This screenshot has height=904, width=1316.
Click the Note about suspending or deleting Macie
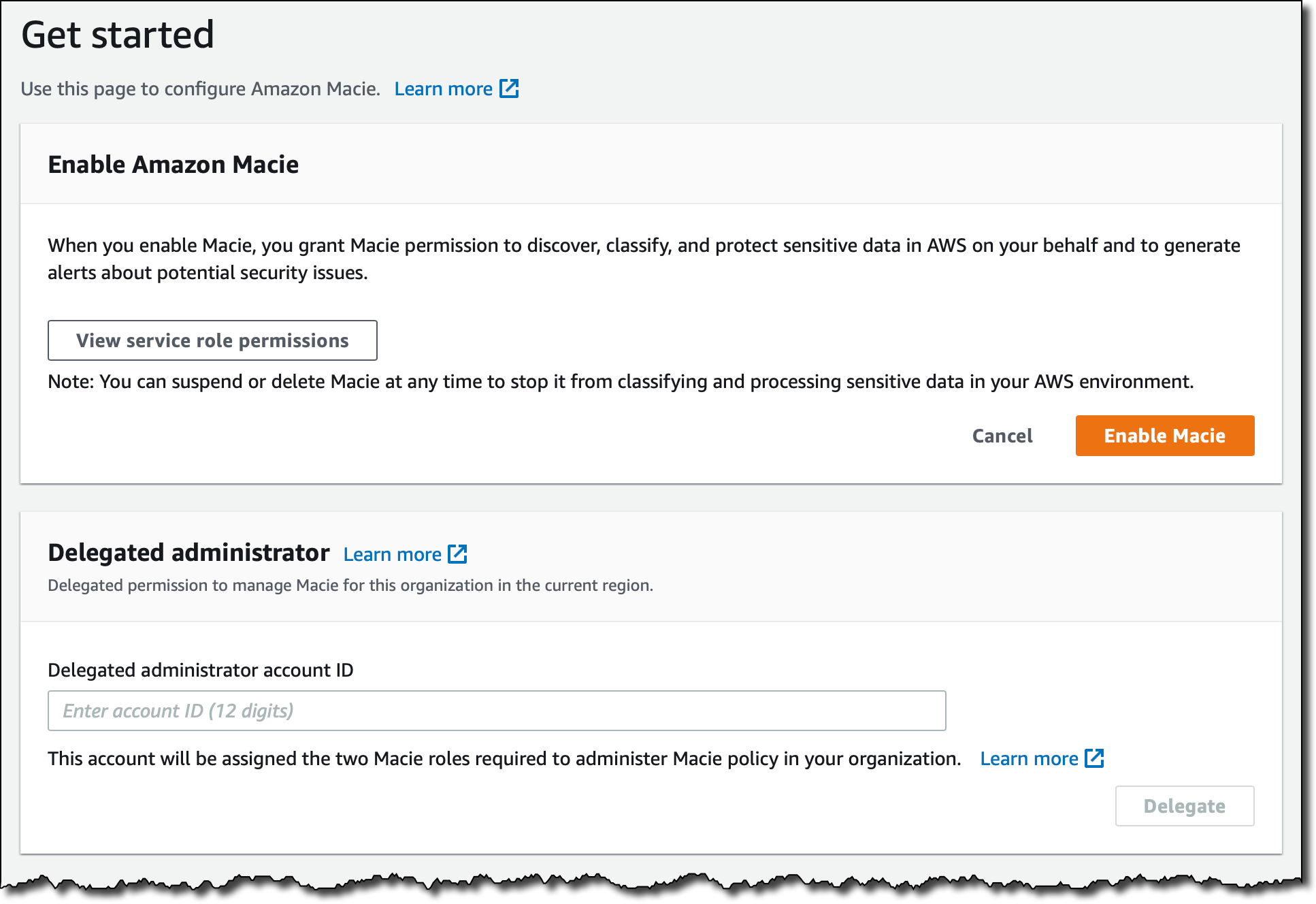click(620, 382)
